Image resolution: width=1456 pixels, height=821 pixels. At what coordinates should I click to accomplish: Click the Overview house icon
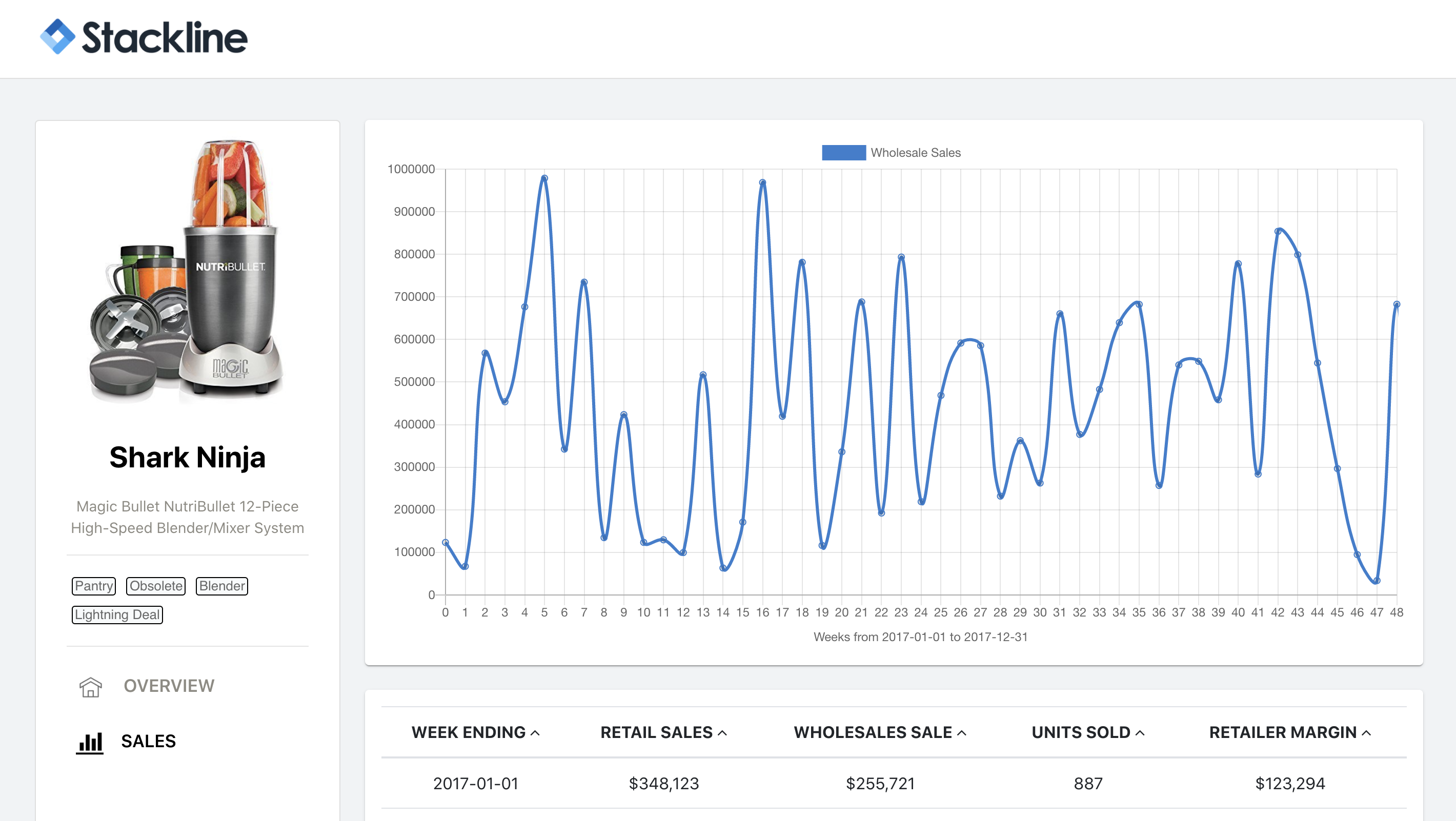click(90, 687)
